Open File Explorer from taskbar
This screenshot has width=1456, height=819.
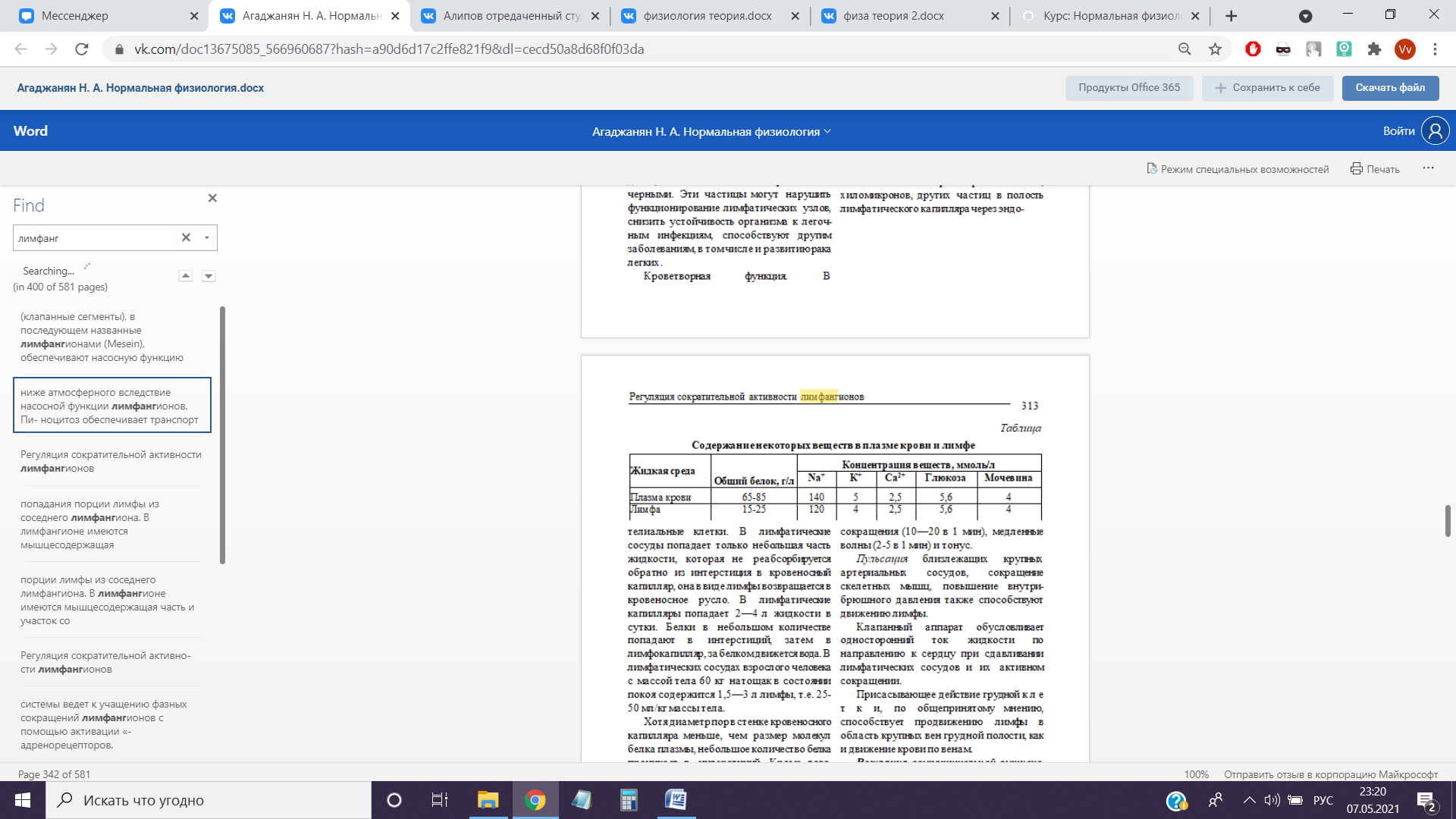(x=488, y=800)
